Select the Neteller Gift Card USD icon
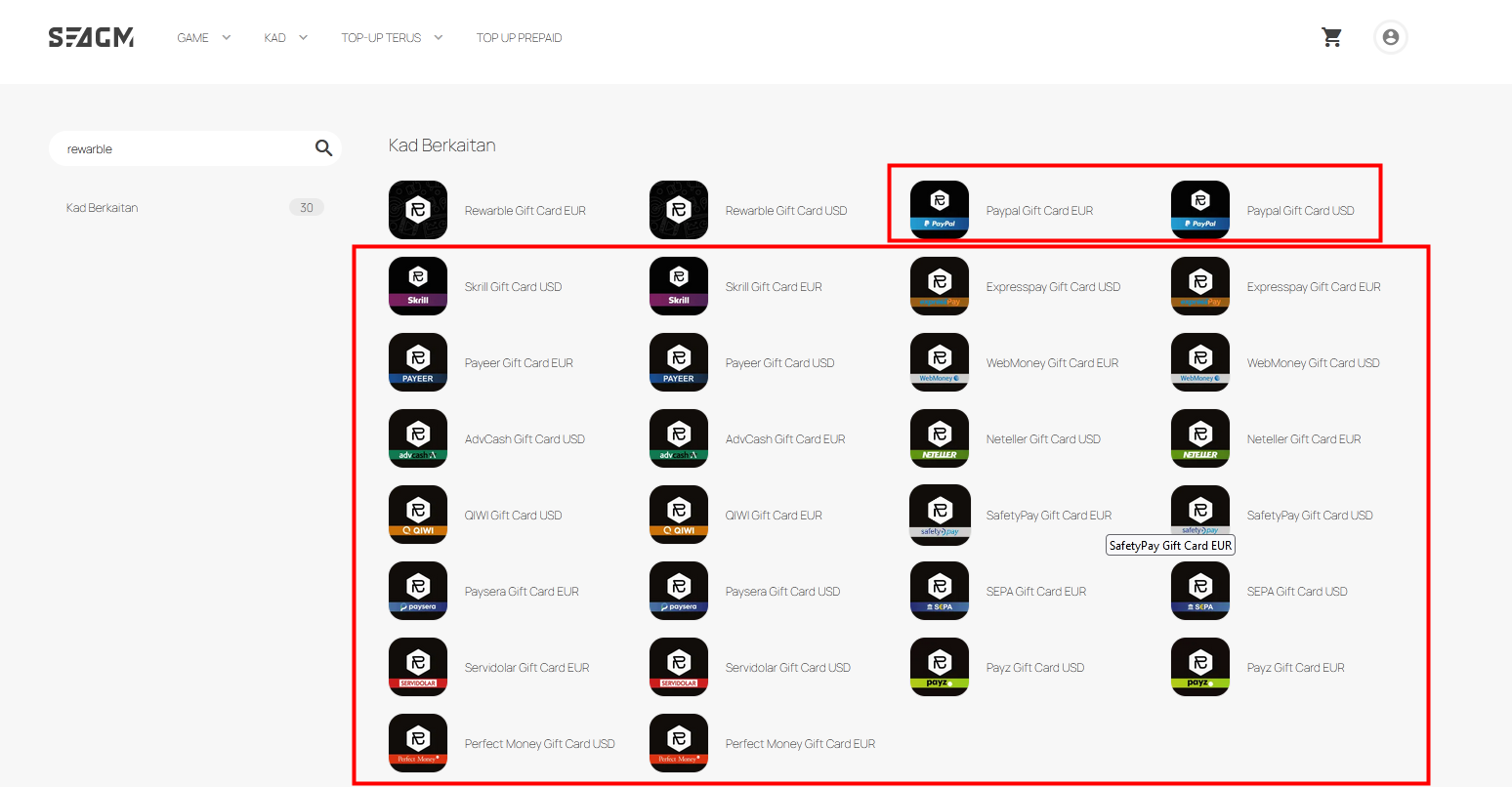The height and width of the screenshot is (787, 1512). tap(940, 438)
